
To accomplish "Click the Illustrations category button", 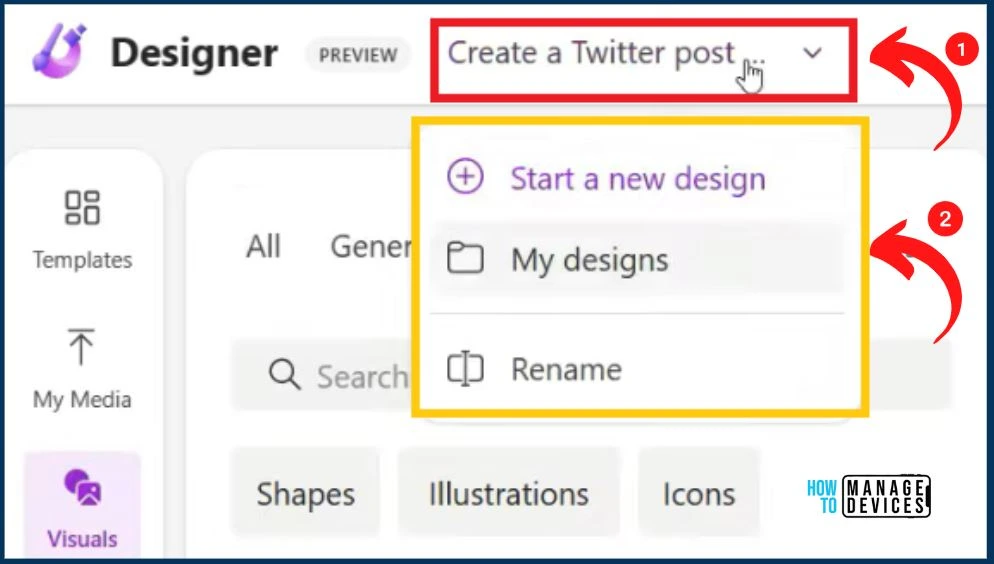I will click(x=508, y=494).
